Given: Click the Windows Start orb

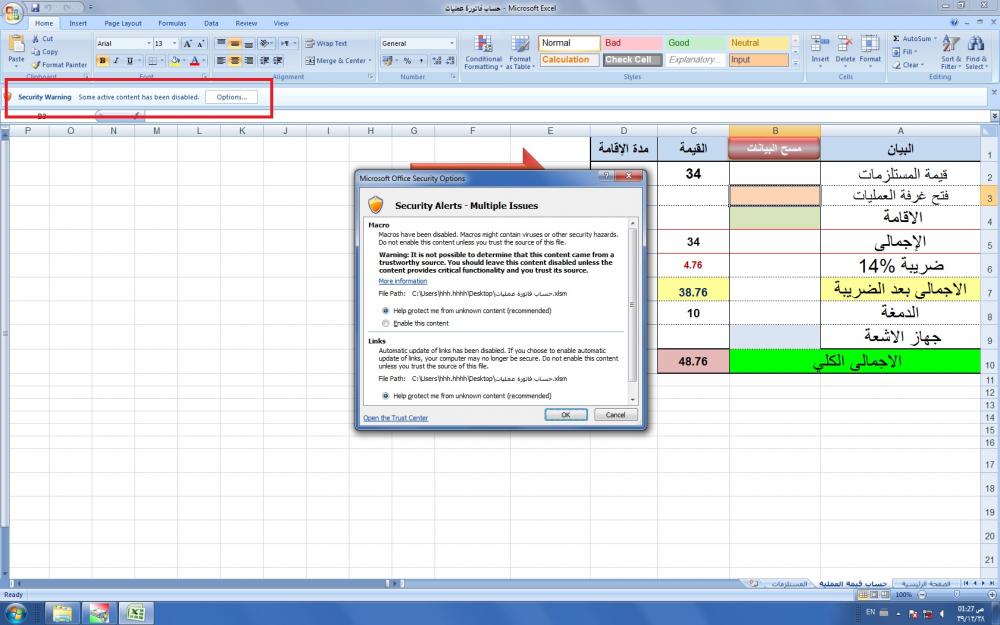Looking at the screenshot, I should [x=14, y=614].
